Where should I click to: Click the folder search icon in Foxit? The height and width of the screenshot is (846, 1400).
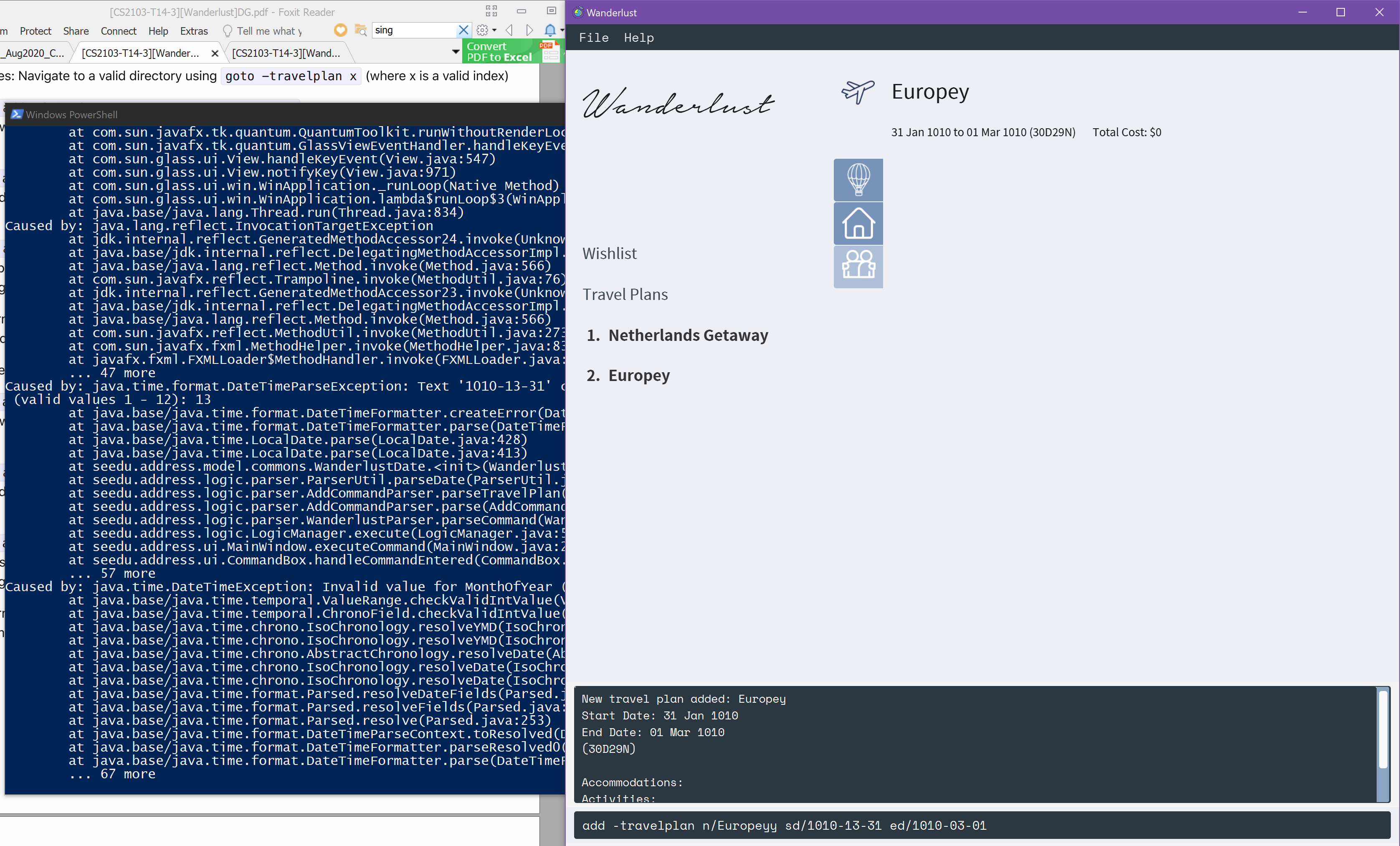tap(360, 30)
